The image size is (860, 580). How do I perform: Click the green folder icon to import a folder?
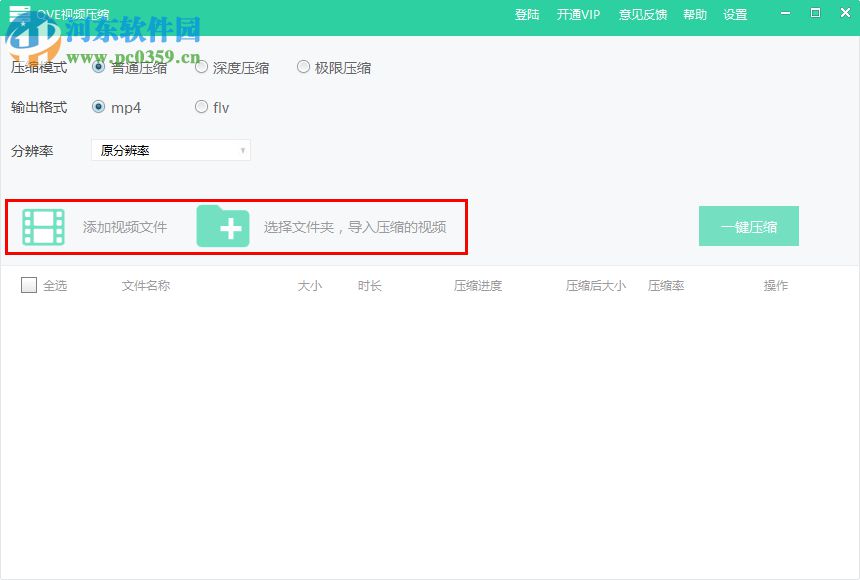(x=224, y=226)
